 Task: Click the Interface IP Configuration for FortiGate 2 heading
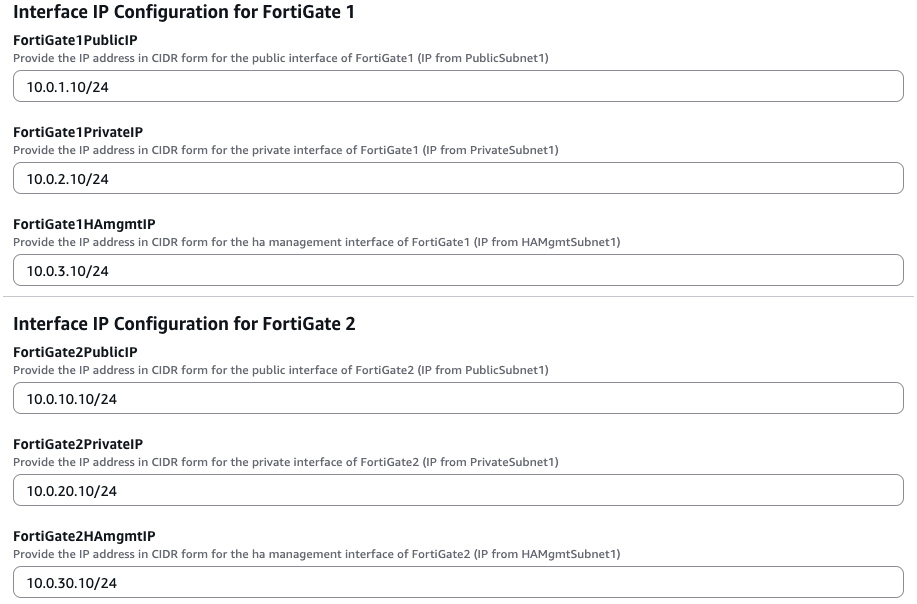(x=184, y=324)
